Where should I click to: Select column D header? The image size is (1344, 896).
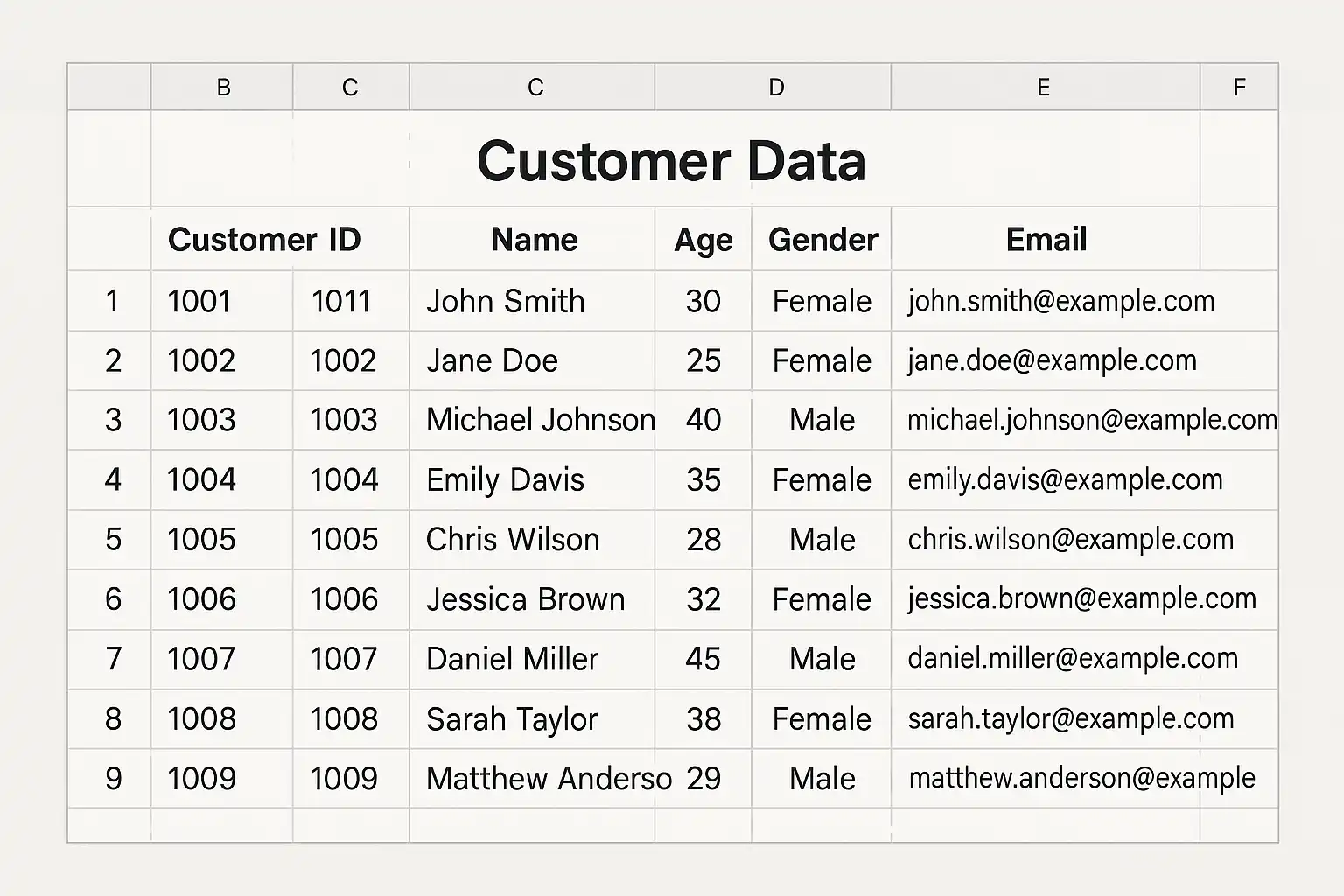tap(775, 87)
